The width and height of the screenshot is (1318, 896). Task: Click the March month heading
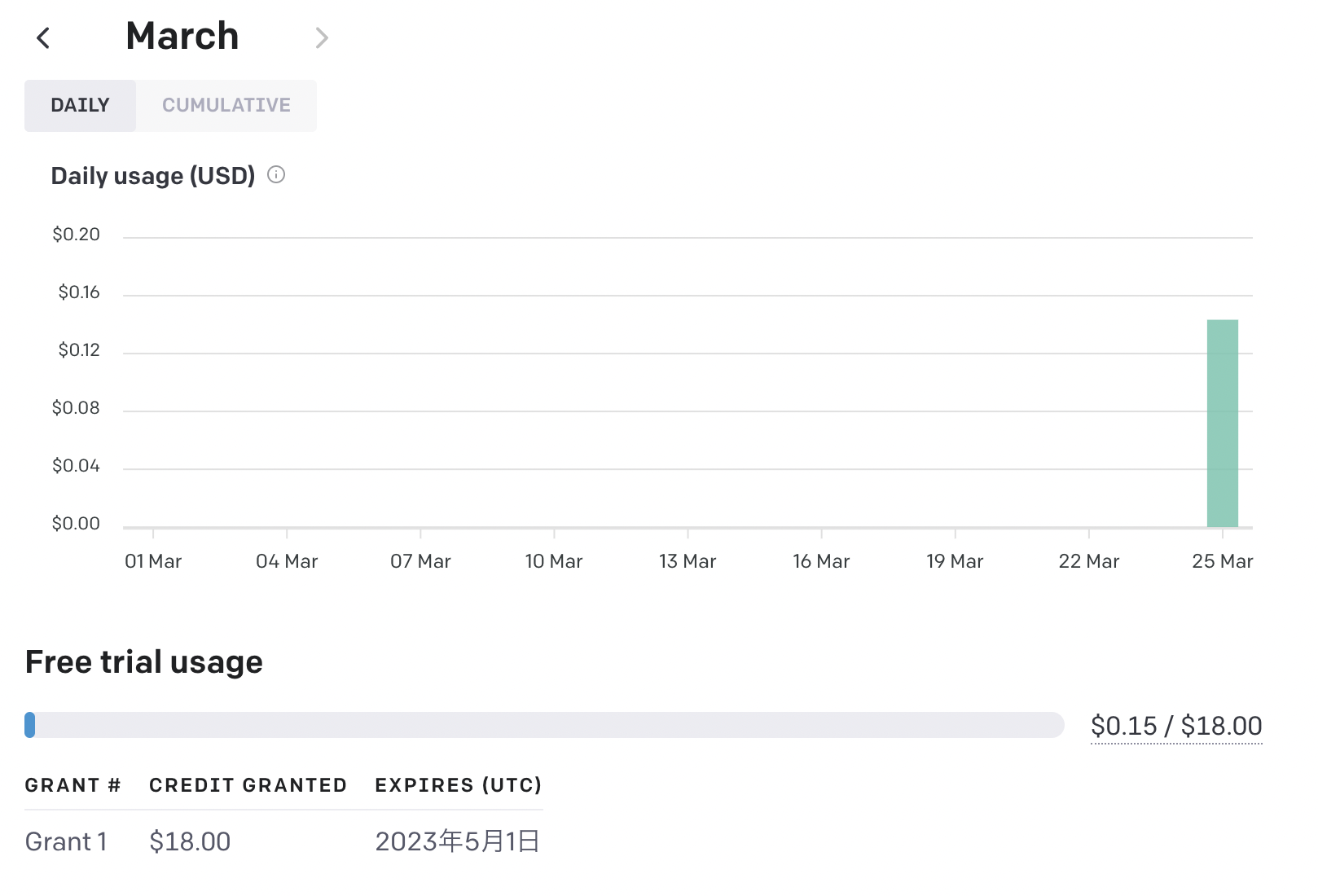tap(182, 37)
